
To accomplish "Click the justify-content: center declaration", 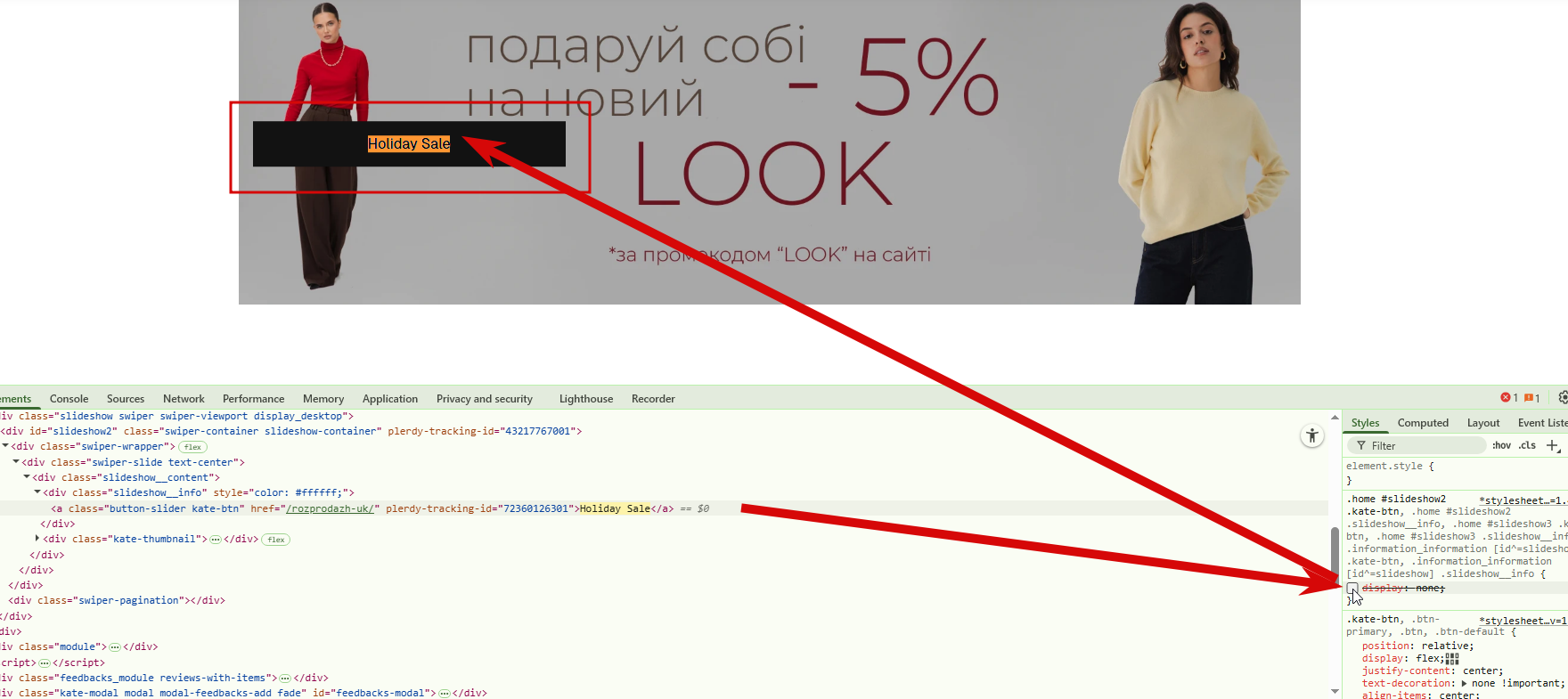I will coord(1433,671).
